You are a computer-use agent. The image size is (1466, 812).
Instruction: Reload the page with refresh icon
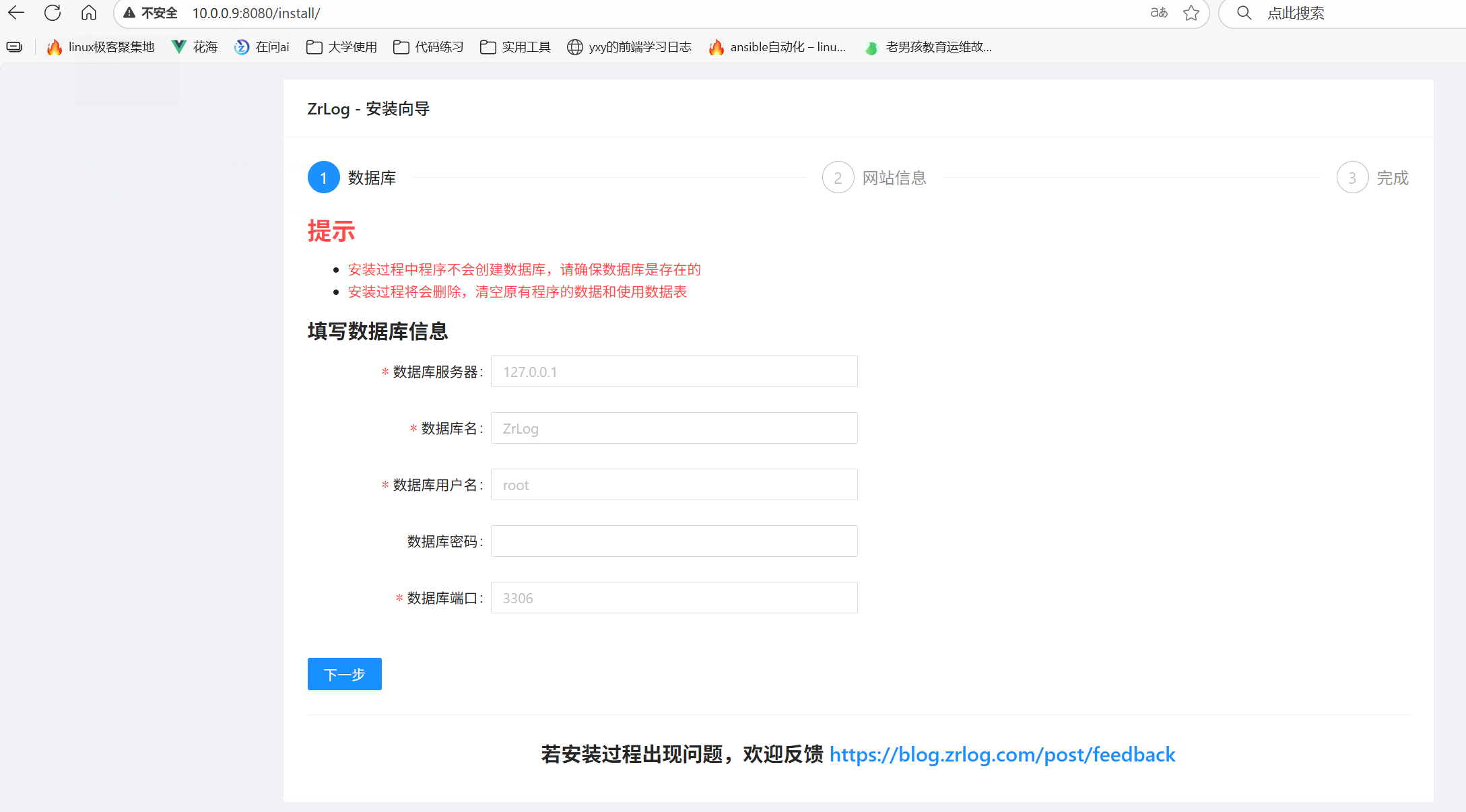[53, 13]
